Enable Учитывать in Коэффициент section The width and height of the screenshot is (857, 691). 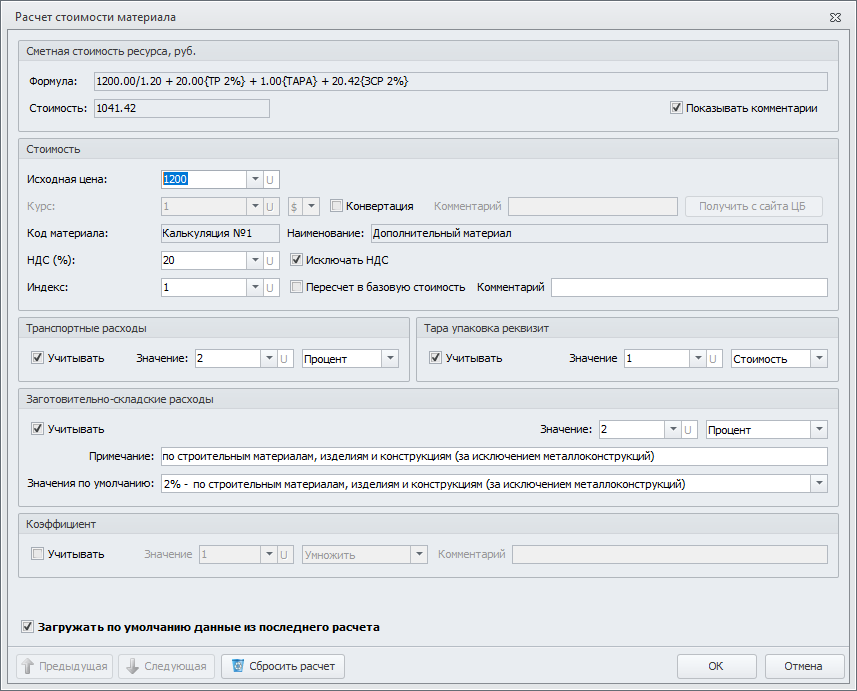point(37,554)
